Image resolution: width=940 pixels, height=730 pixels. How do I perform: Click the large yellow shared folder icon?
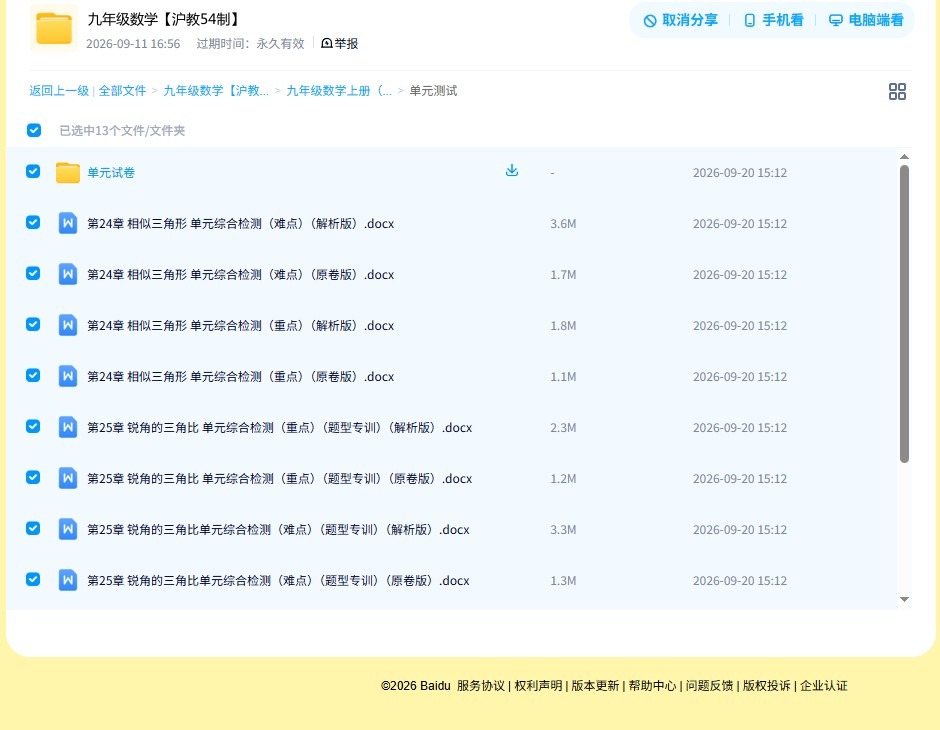coord(54,28)
